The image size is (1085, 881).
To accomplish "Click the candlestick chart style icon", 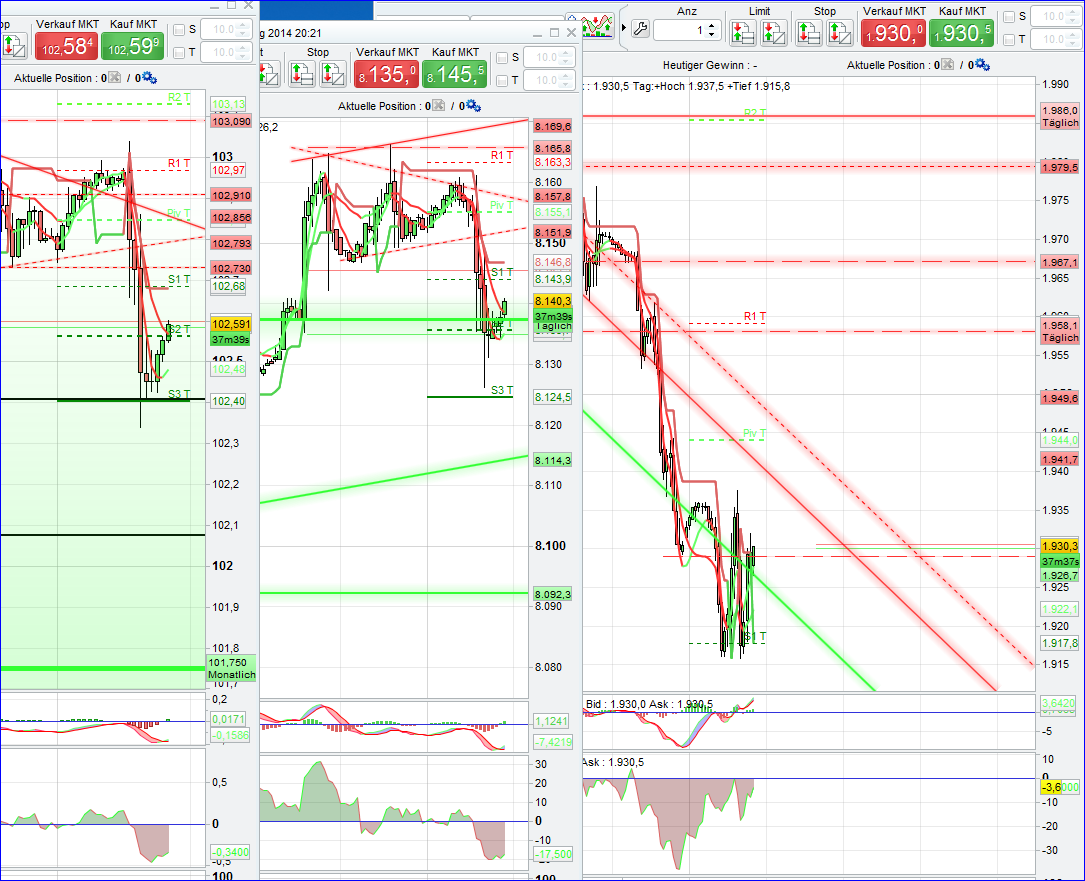I will 597,26.
